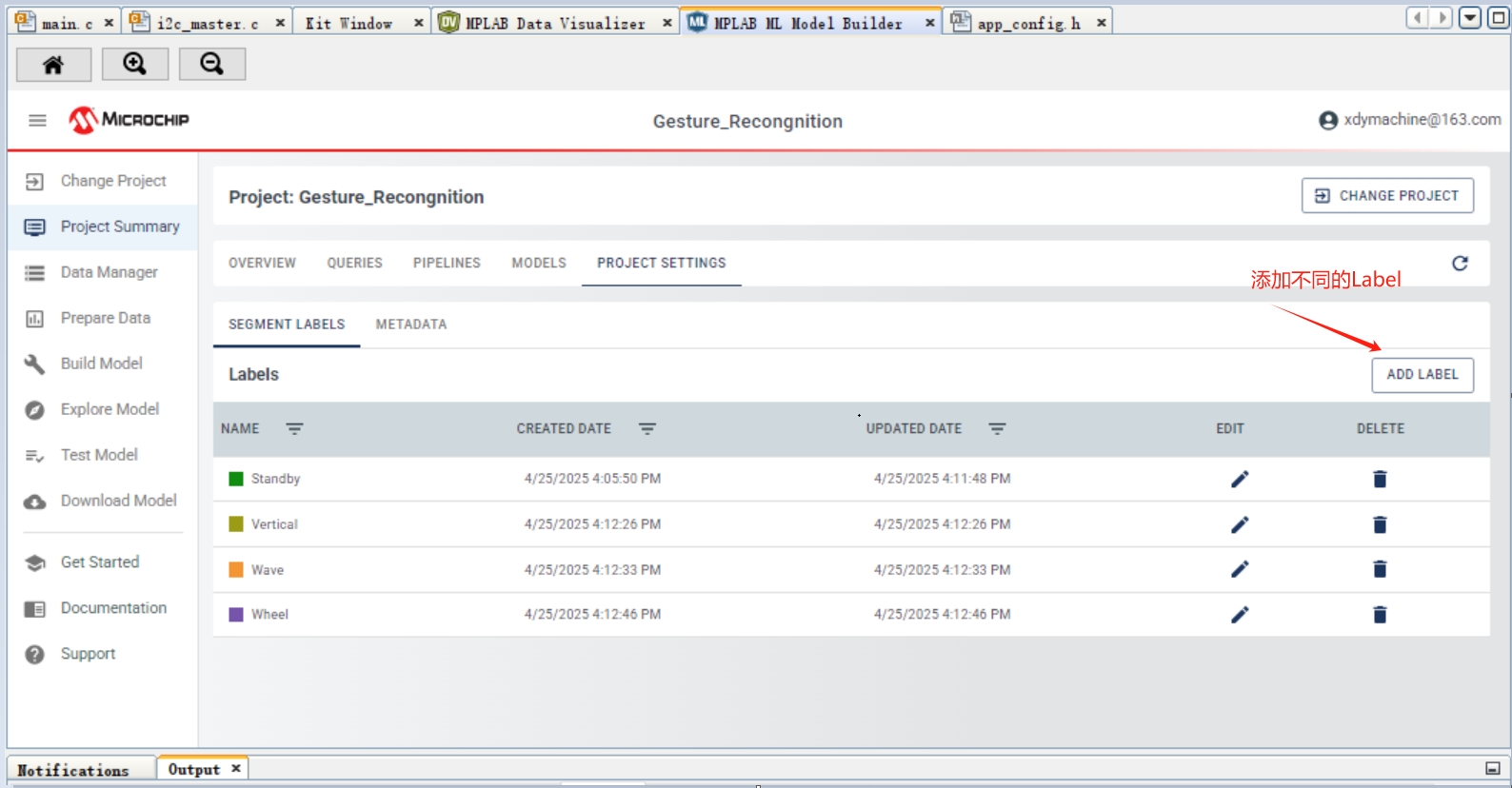The width and height of the screenshot is (1512, 788).
Task: Close the main.c editor tab
Action: coord(109,23)
